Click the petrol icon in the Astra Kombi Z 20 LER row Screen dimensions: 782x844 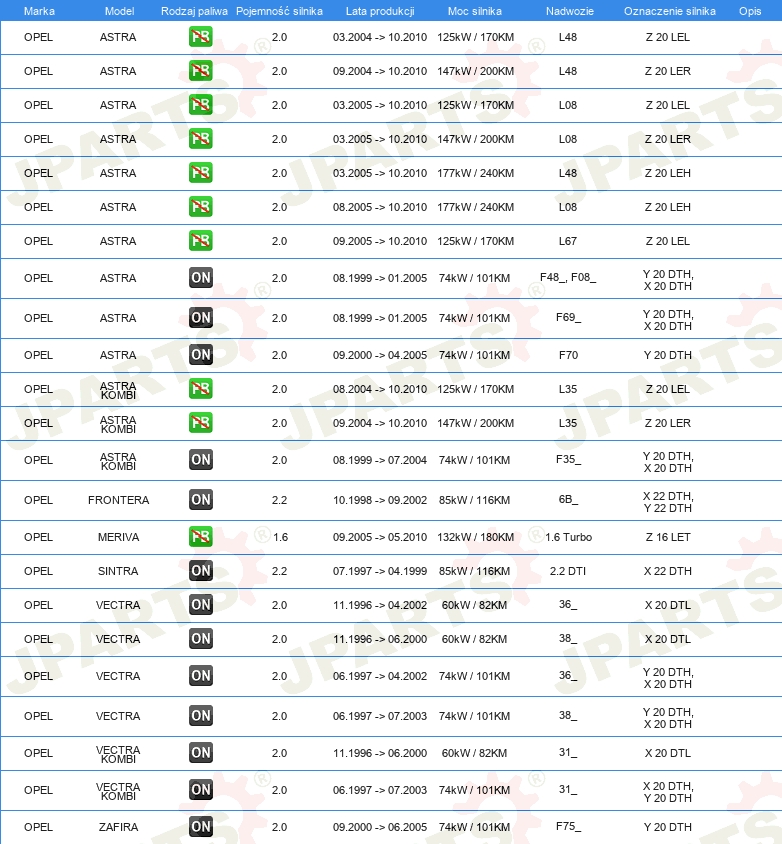pos(200,423)
